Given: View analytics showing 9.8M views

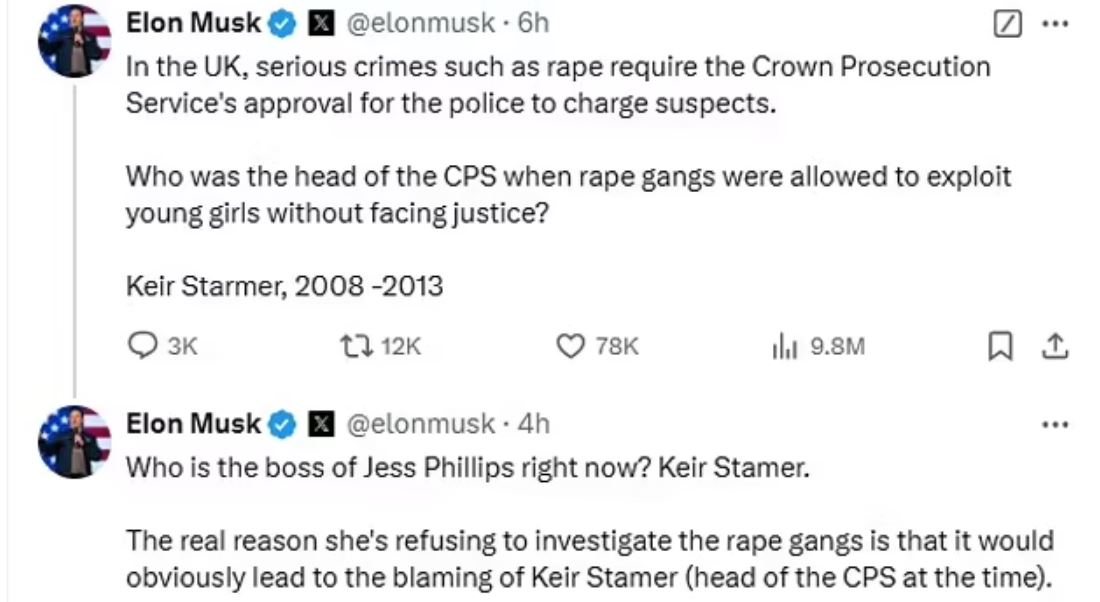Looking at the screenshot, I should pyautogui.click(x=783, y=346).
